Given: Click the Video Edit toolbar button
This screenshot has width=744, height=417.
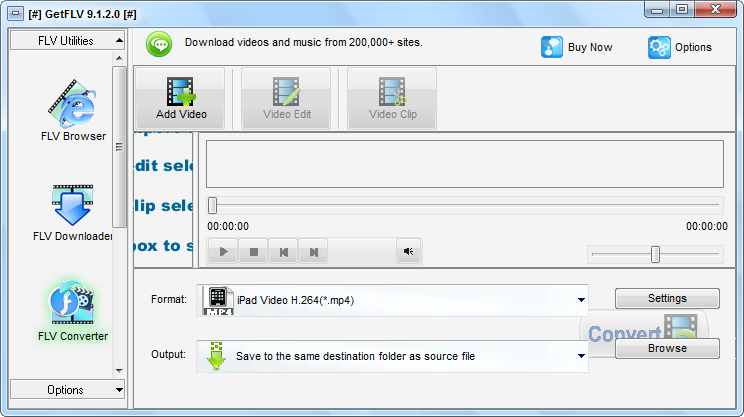Looking at the screenshot, I should [x=286, y=98].
